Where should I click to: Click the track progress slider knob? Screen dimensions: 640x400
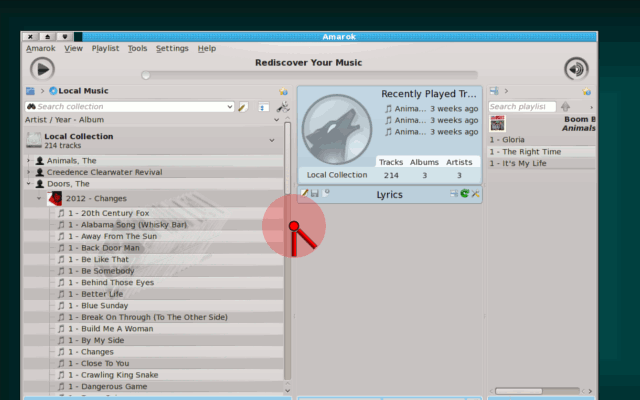146,75
